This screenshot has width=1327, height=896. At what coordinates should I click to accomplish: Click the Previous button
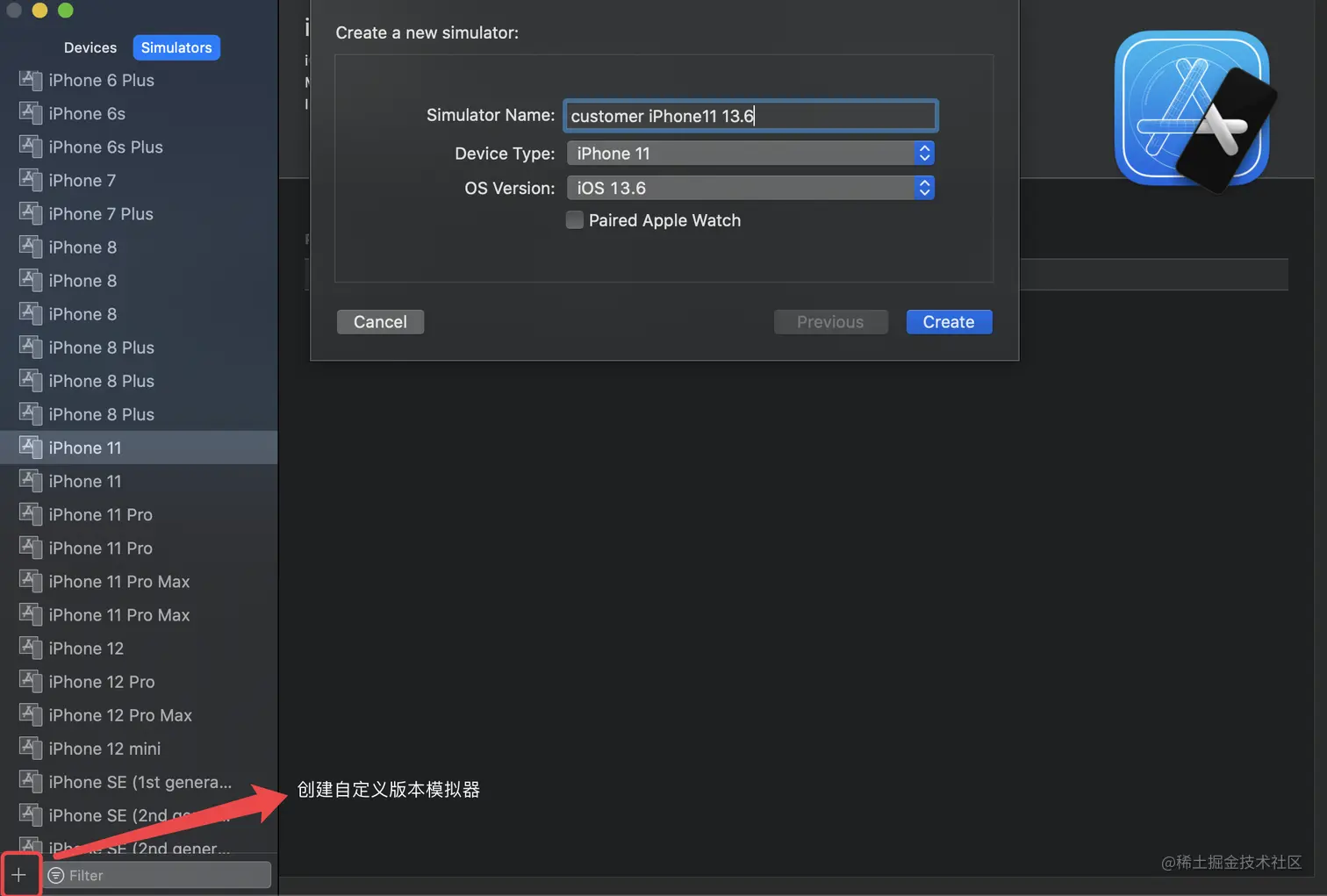(x=830, y=322)
